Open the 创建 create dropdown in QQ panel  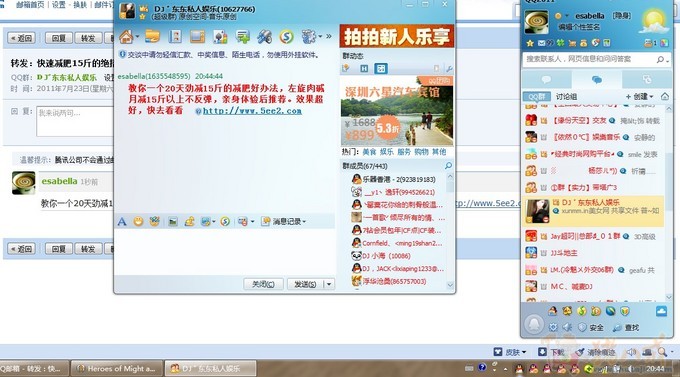[x=639, y=96]
